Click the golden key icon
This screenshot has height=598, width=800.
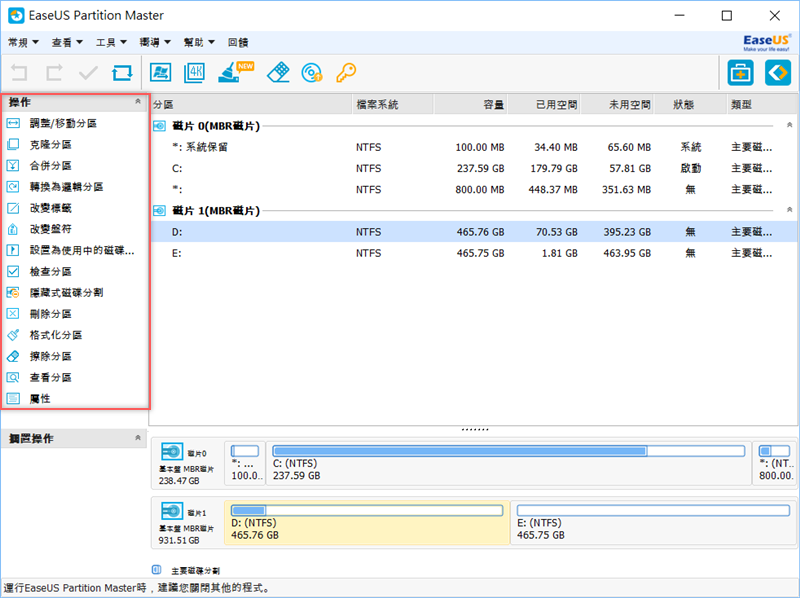[346, 72]
